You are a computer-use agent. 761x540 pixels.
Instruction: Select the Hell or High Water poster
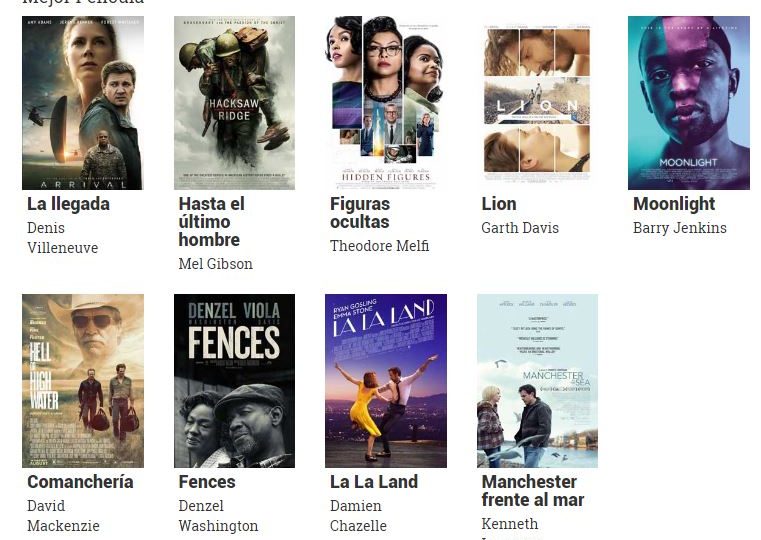83,381
